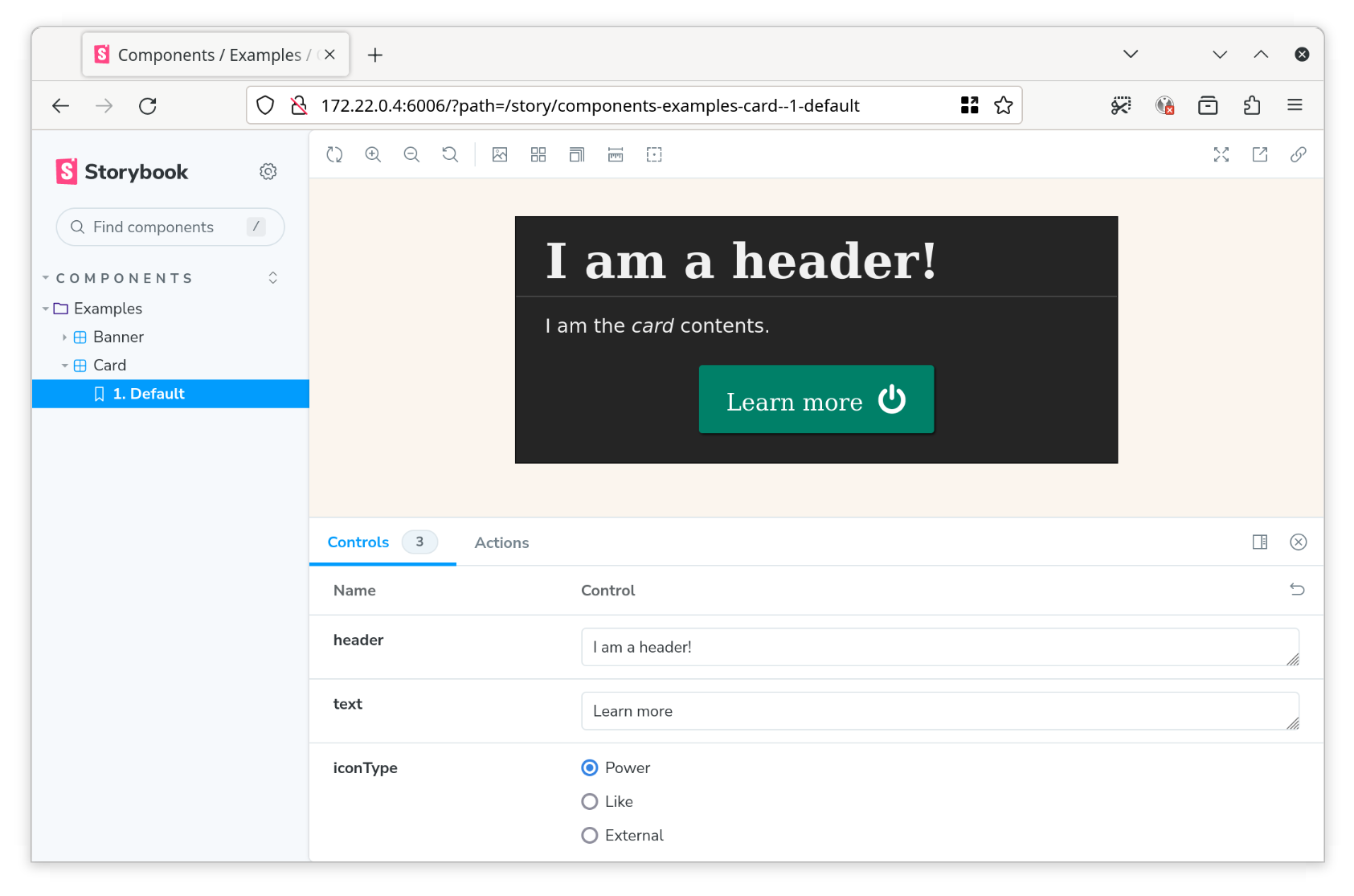Select the External icon type
Screen dimensions: 1354x896
tap(590, 836)
